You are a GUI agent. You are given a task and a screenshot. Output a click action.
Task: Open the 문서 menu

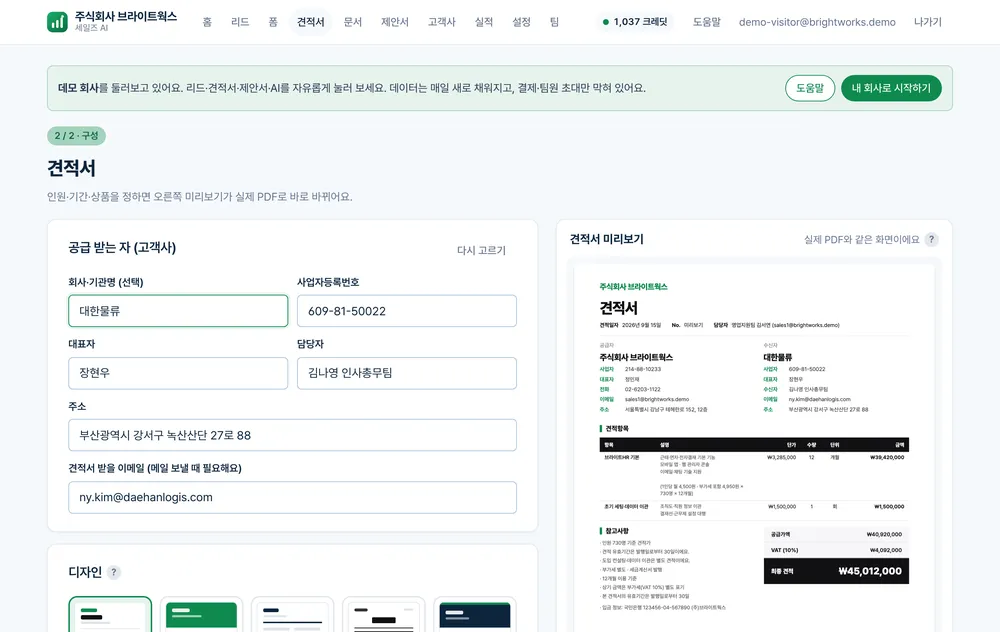(x=353, y=22)
